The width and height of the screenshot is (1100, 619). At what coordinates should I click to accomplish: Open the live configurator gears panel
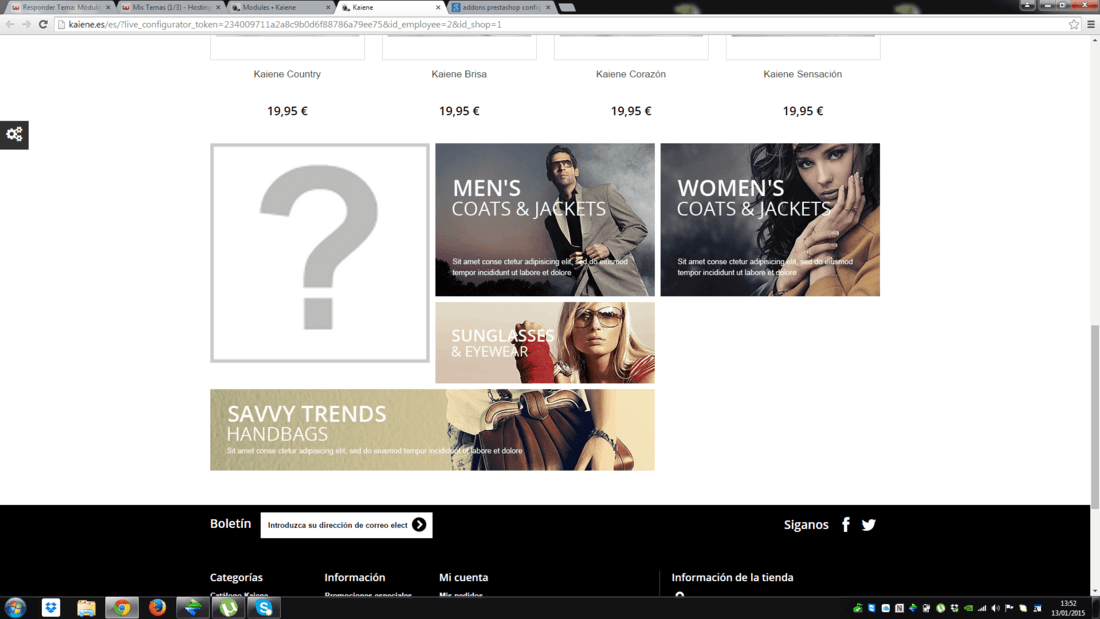14,134
